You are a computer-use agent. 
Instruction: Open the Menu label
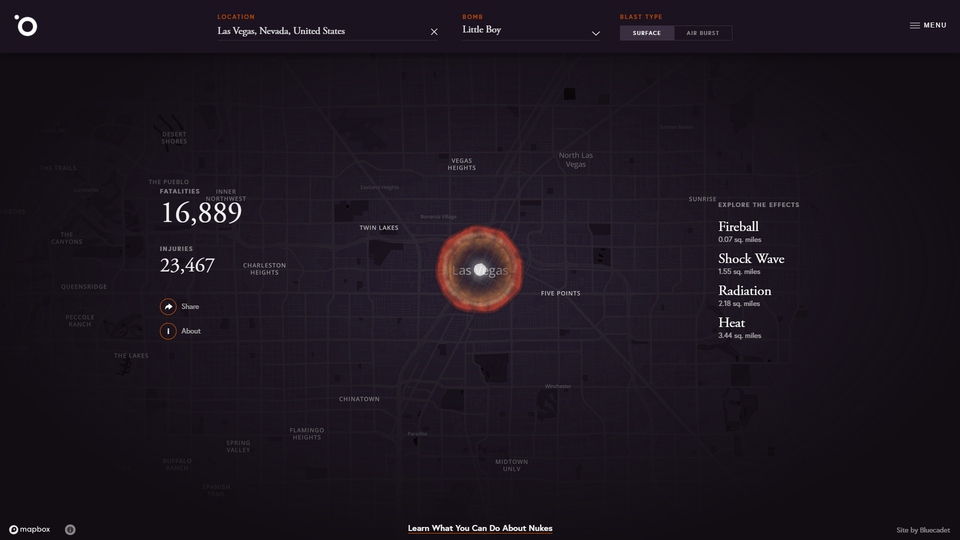click(x=935, y=26)
